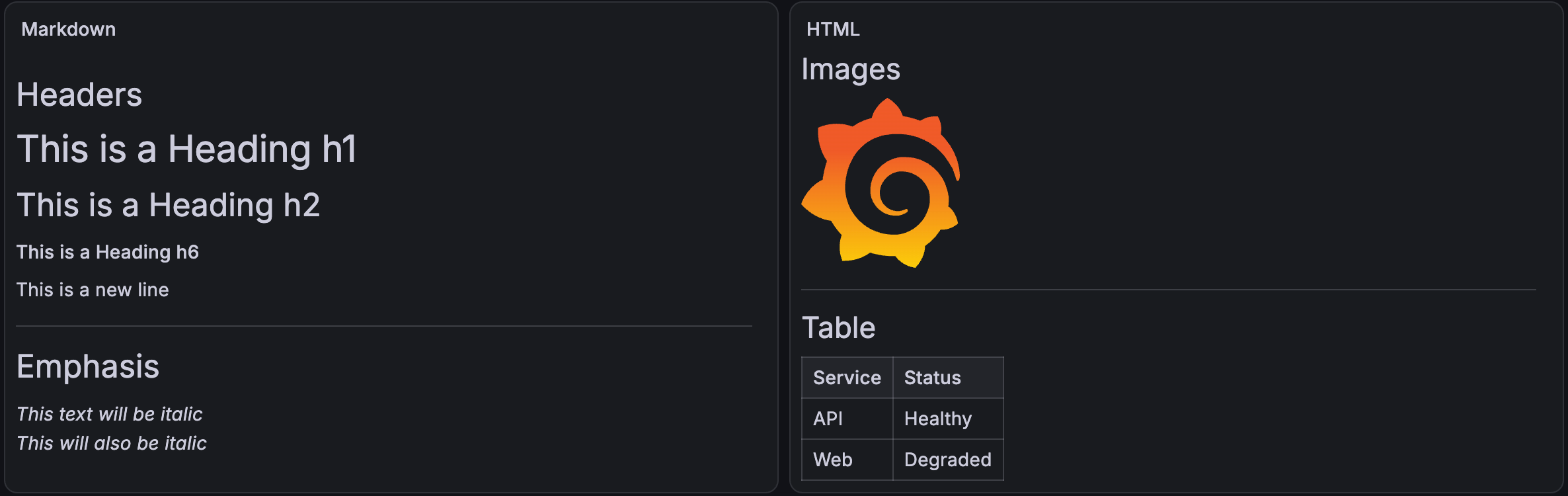The width and height of the screenshot is (1568, 496).
Task: Click the "Service" table column header
Action: point(847,378)
